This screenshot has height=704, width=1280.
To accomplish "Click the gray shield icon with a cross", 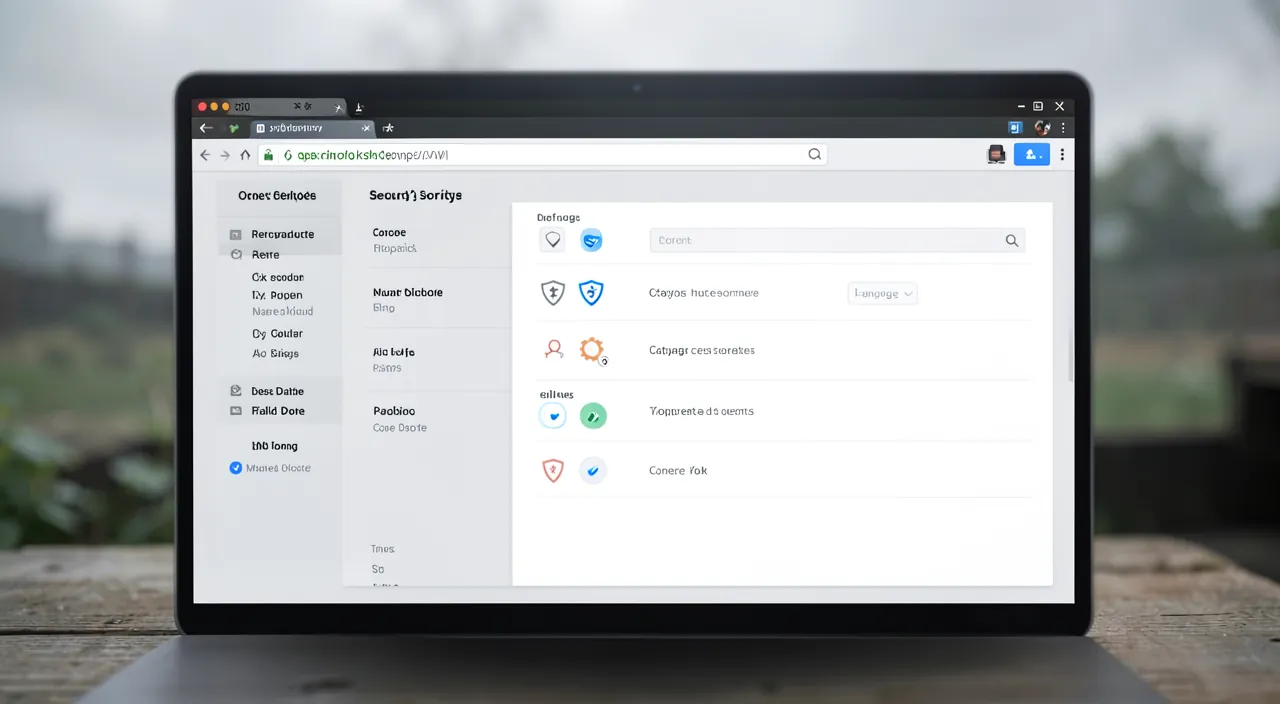I will (553, 293).
